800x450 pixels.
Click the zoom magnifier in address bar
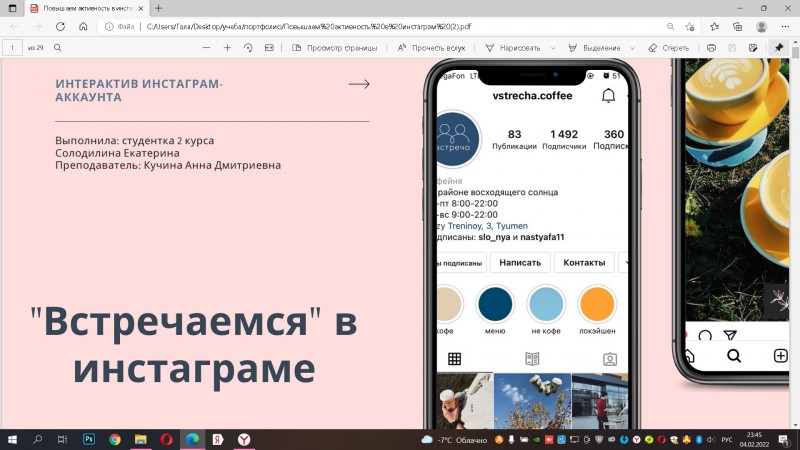670,27
